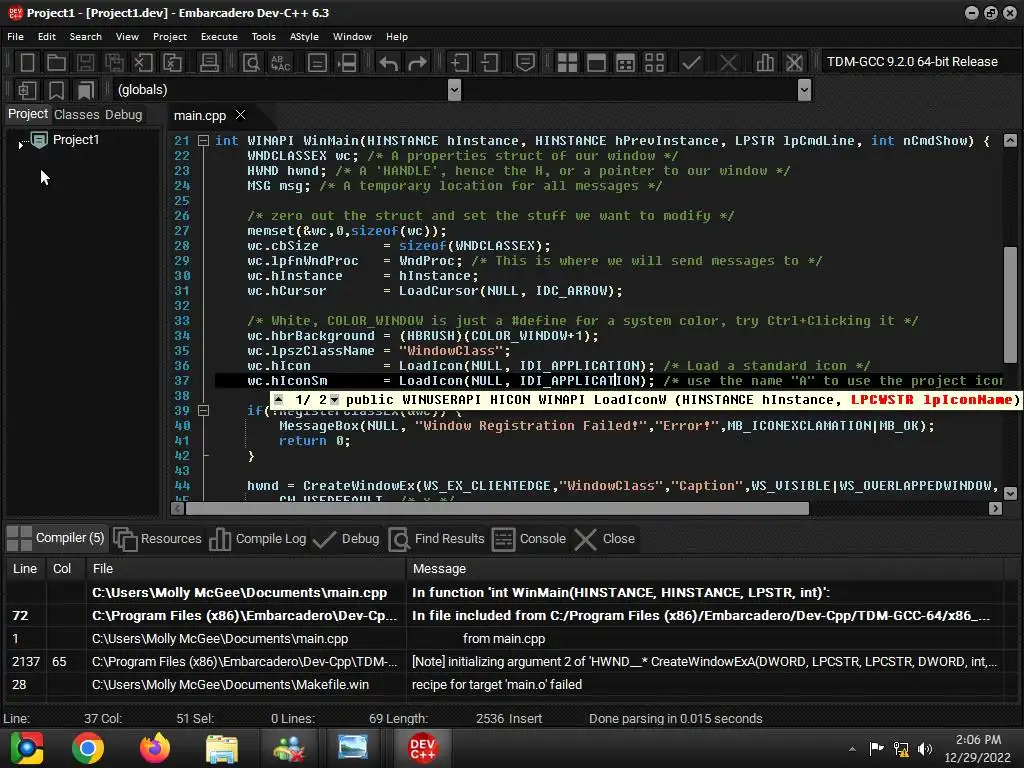
Task: Click the volume speaker tray icon
Action: (x=925, y=748)
